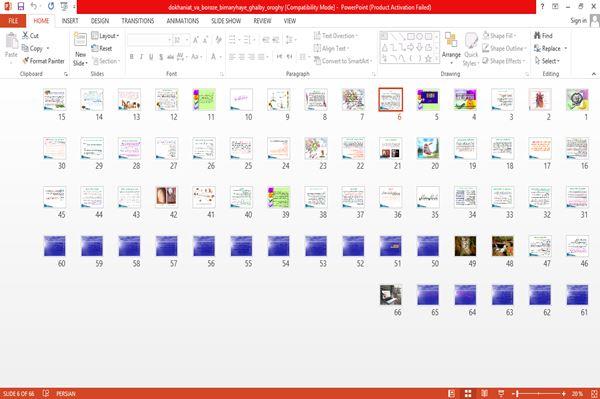
Task: Toggle Underline formatting
Action: coord(151,57)
